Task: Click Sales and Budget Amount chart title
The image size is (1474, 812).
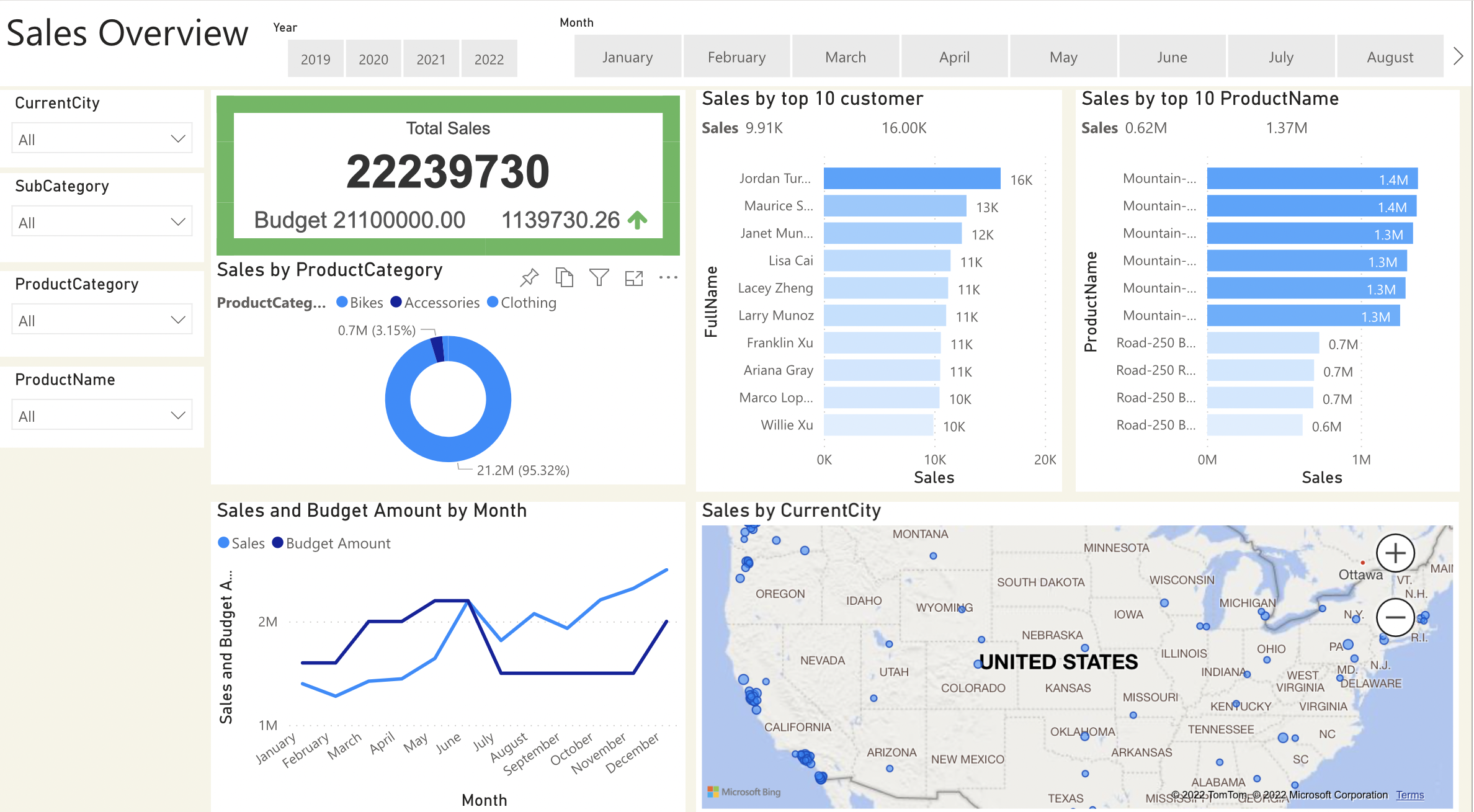Action: pos(372,510)
